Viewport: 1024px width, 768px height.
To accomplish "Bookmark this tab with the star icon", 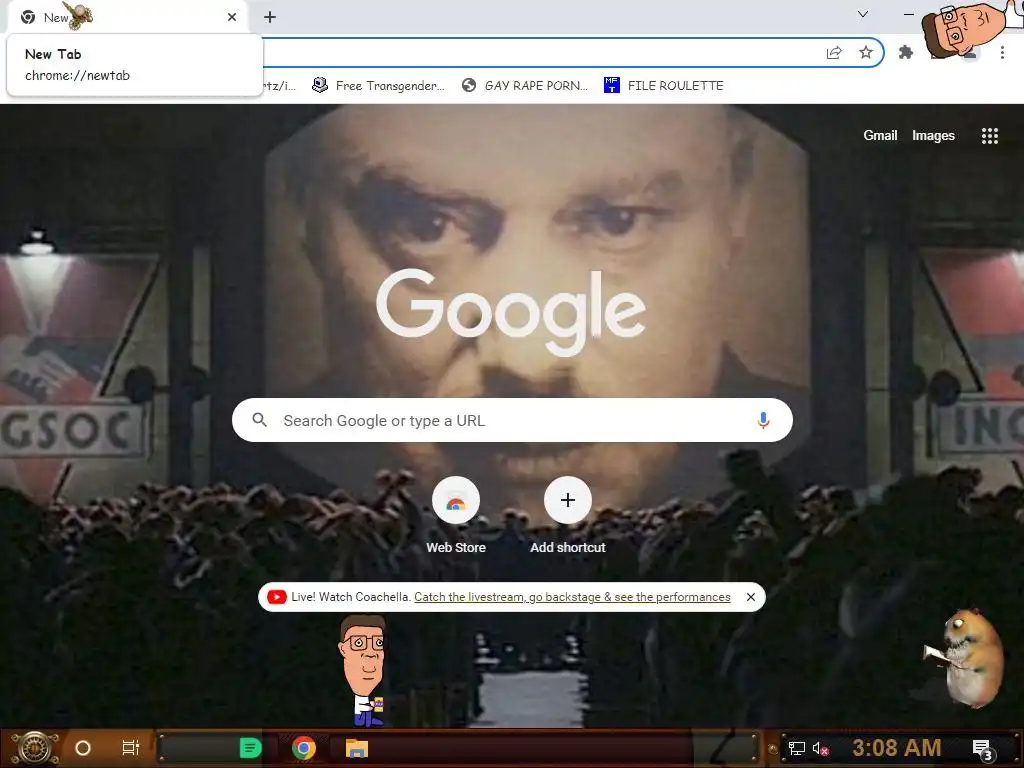I will point(866,53).
